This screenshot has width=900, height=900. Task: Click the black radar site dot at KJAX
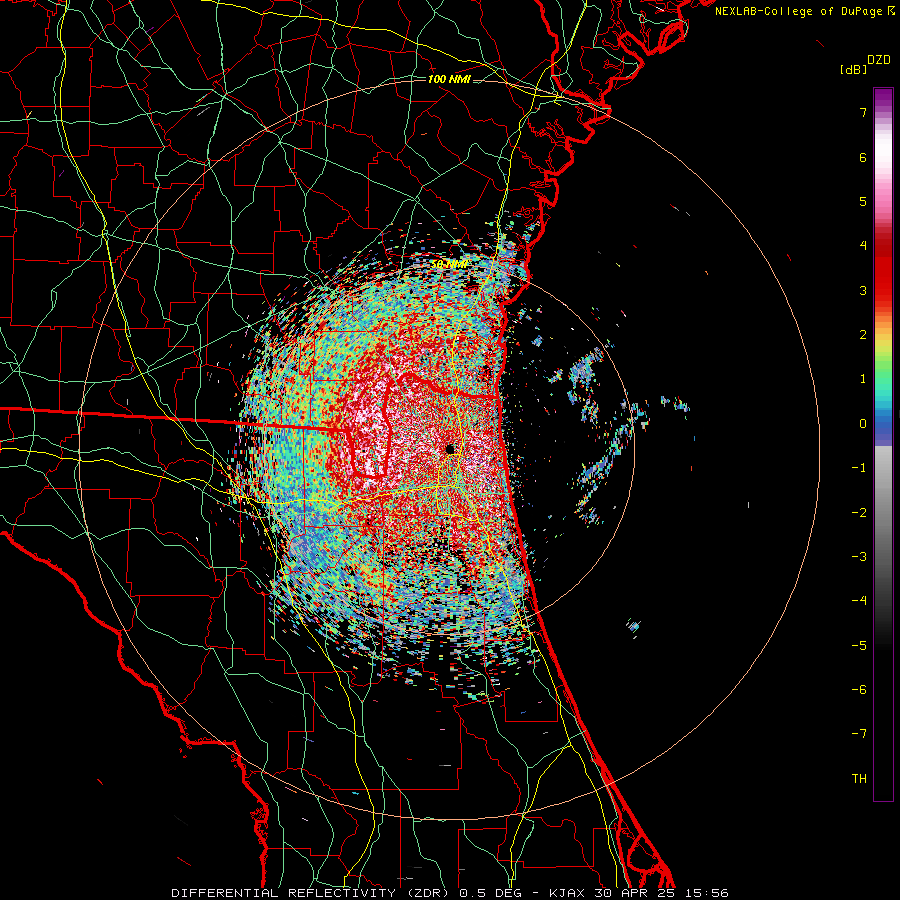click(450, 449)
